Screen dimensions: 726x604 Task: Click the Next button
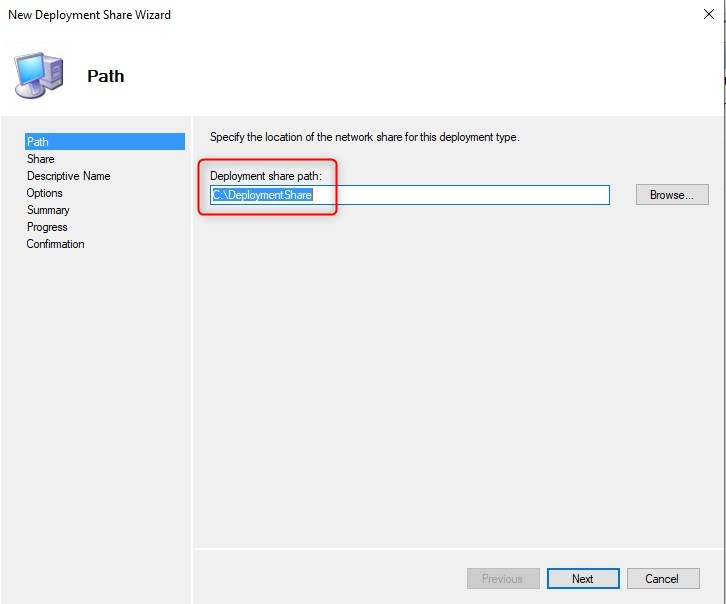(583, 579)
